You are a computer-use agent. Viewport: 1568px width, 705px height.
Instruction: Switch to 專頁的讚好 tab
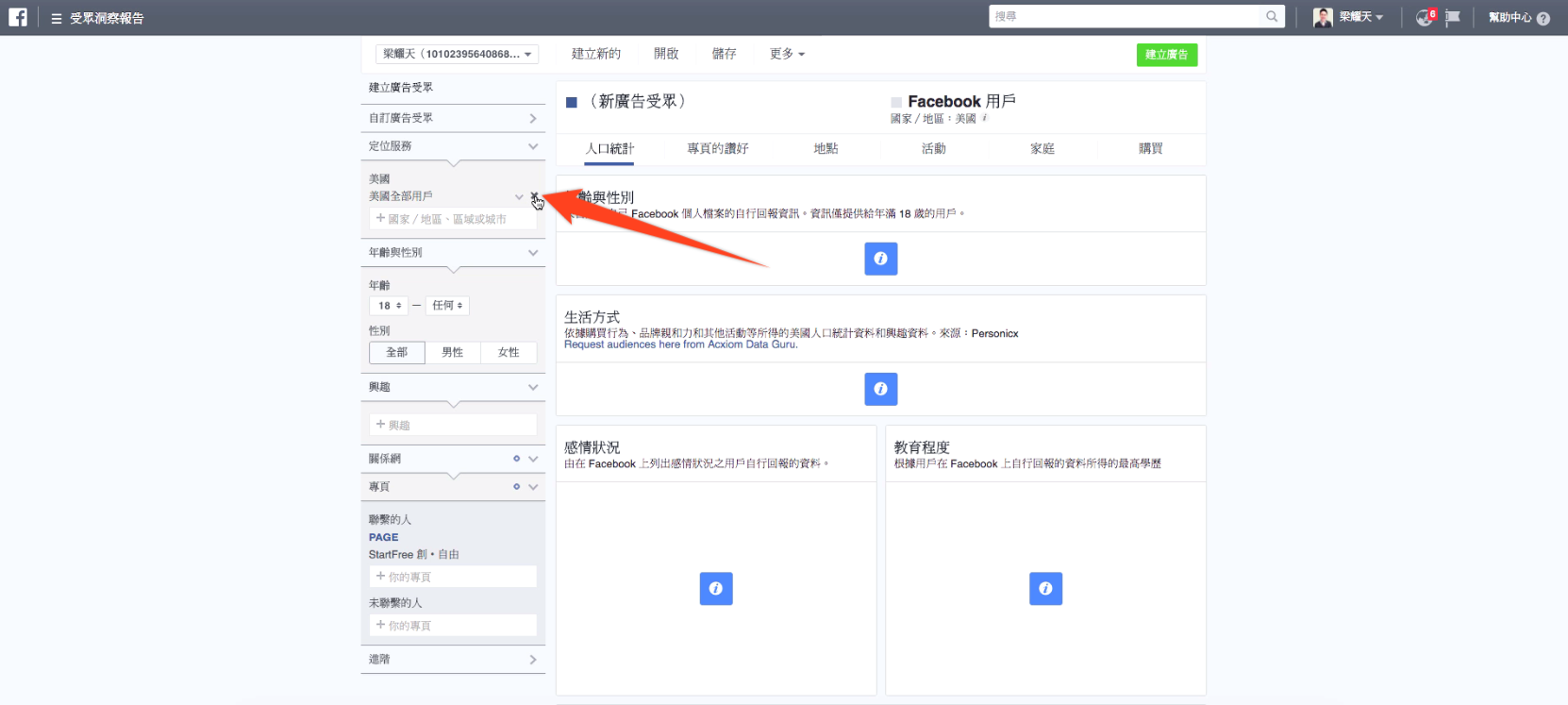(x=717, y=149)
